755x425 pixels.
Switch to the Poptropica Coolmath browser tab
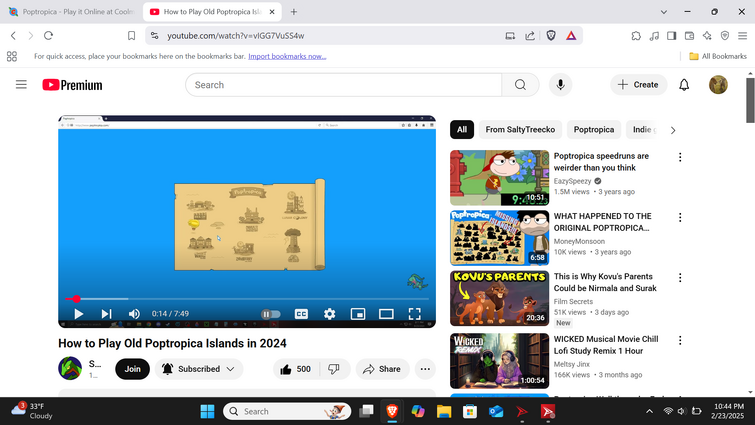pos(71,12)
